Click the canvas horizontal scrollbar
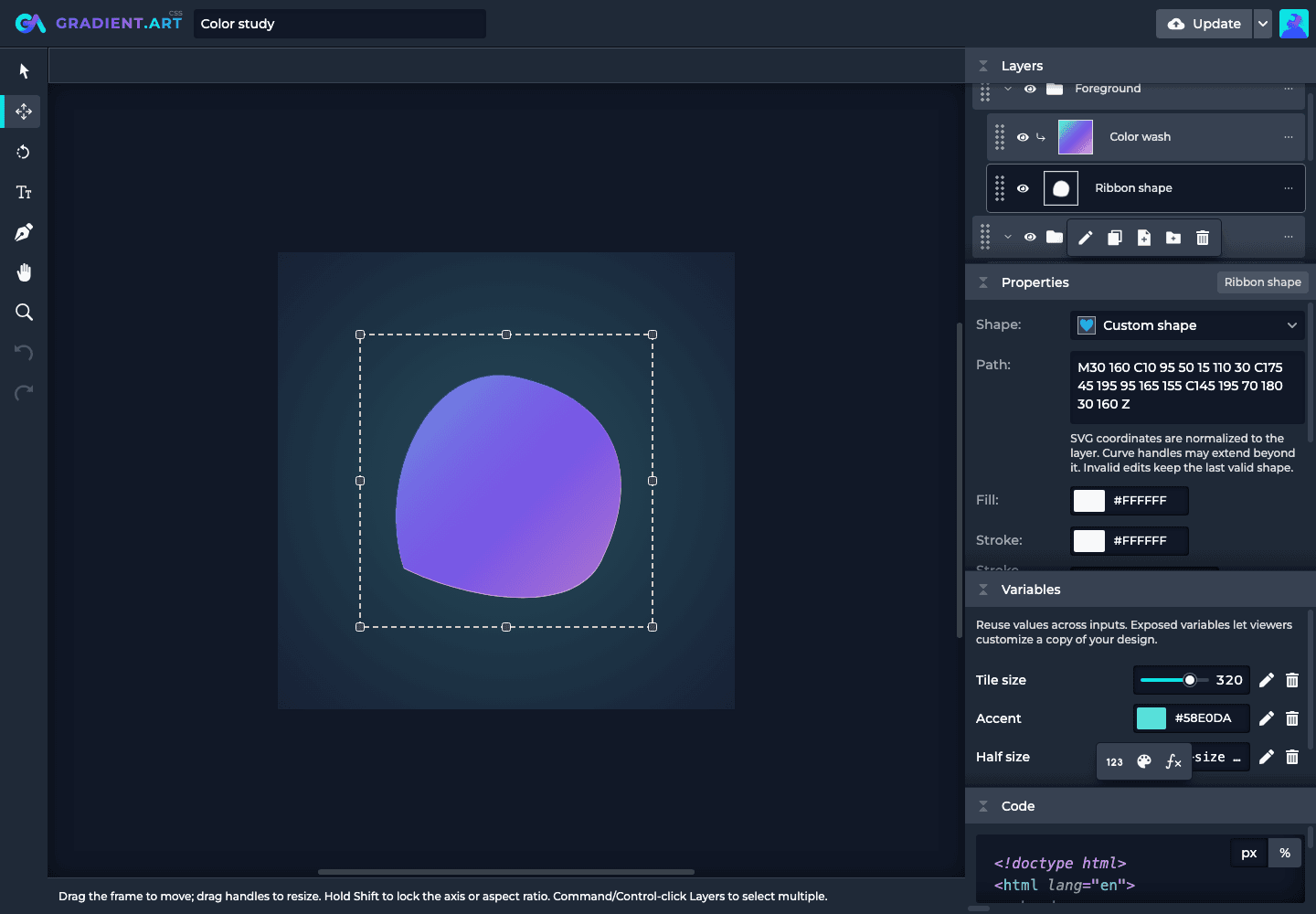This screenshot has height=914, width=1316. click(506, 872)
